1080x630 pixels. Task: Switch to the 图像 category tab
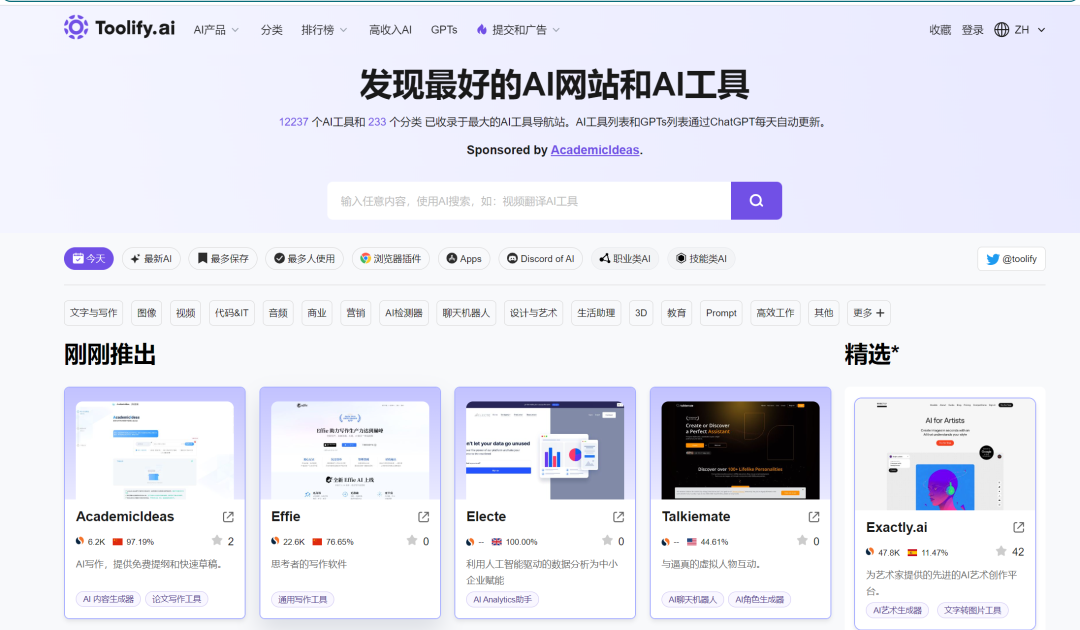pyautogui.click(x=148, y=312)
